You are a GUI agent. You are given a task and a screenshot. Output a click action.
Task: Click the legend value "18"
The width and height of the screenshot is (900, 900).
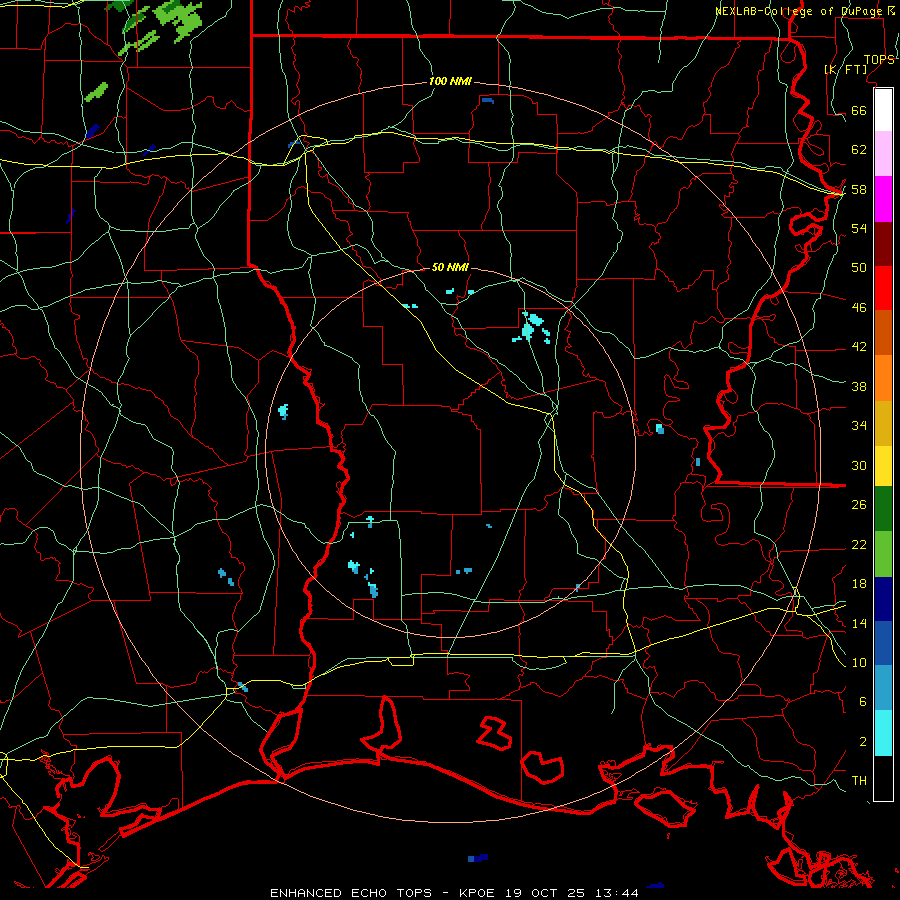pyautogui.click(x=859, y=584)
